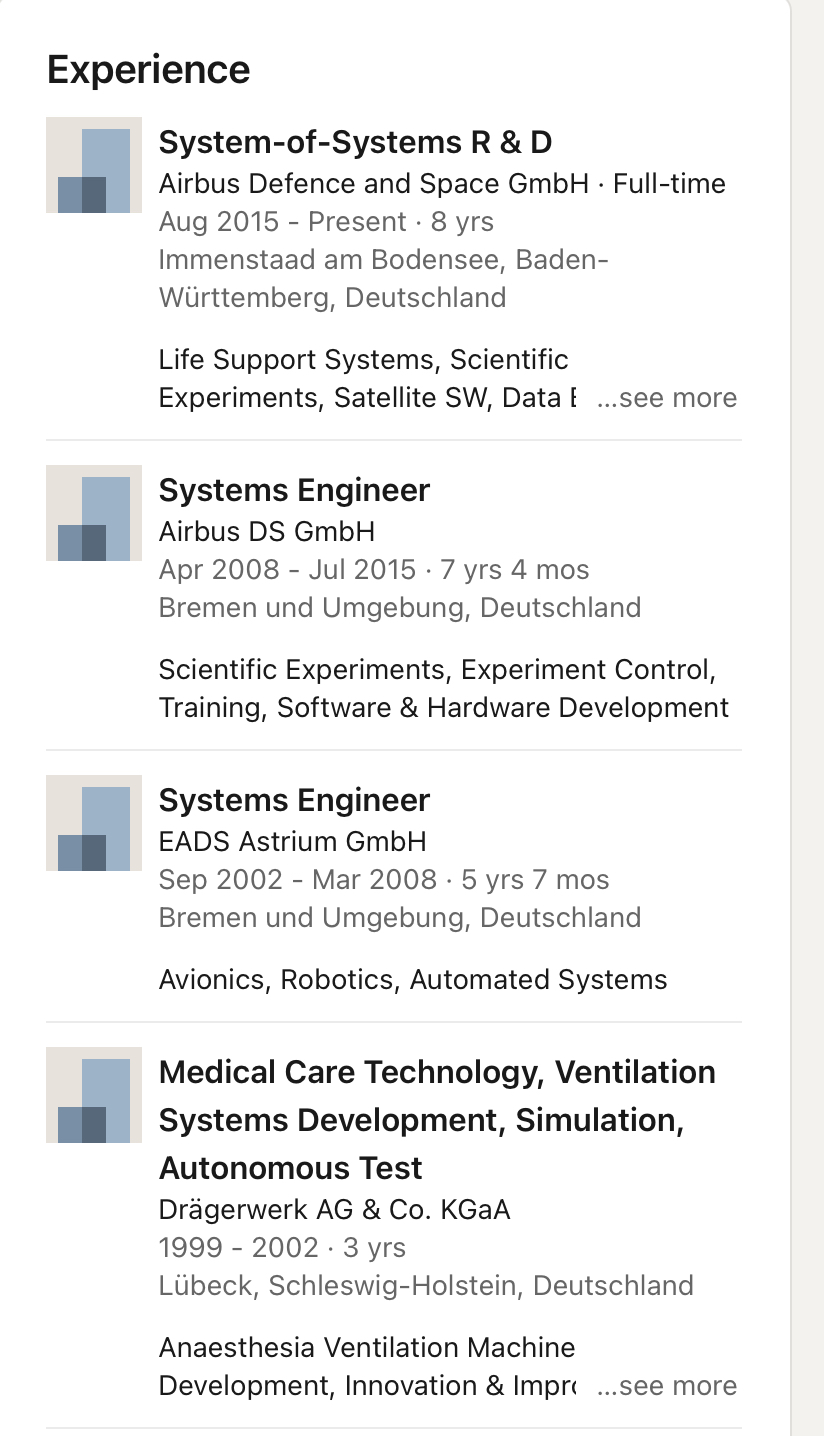The height and width of the screenshot is (1436, 824).
Task: Open the EADS Astrium Systems Engineer title
Action: 294,801
